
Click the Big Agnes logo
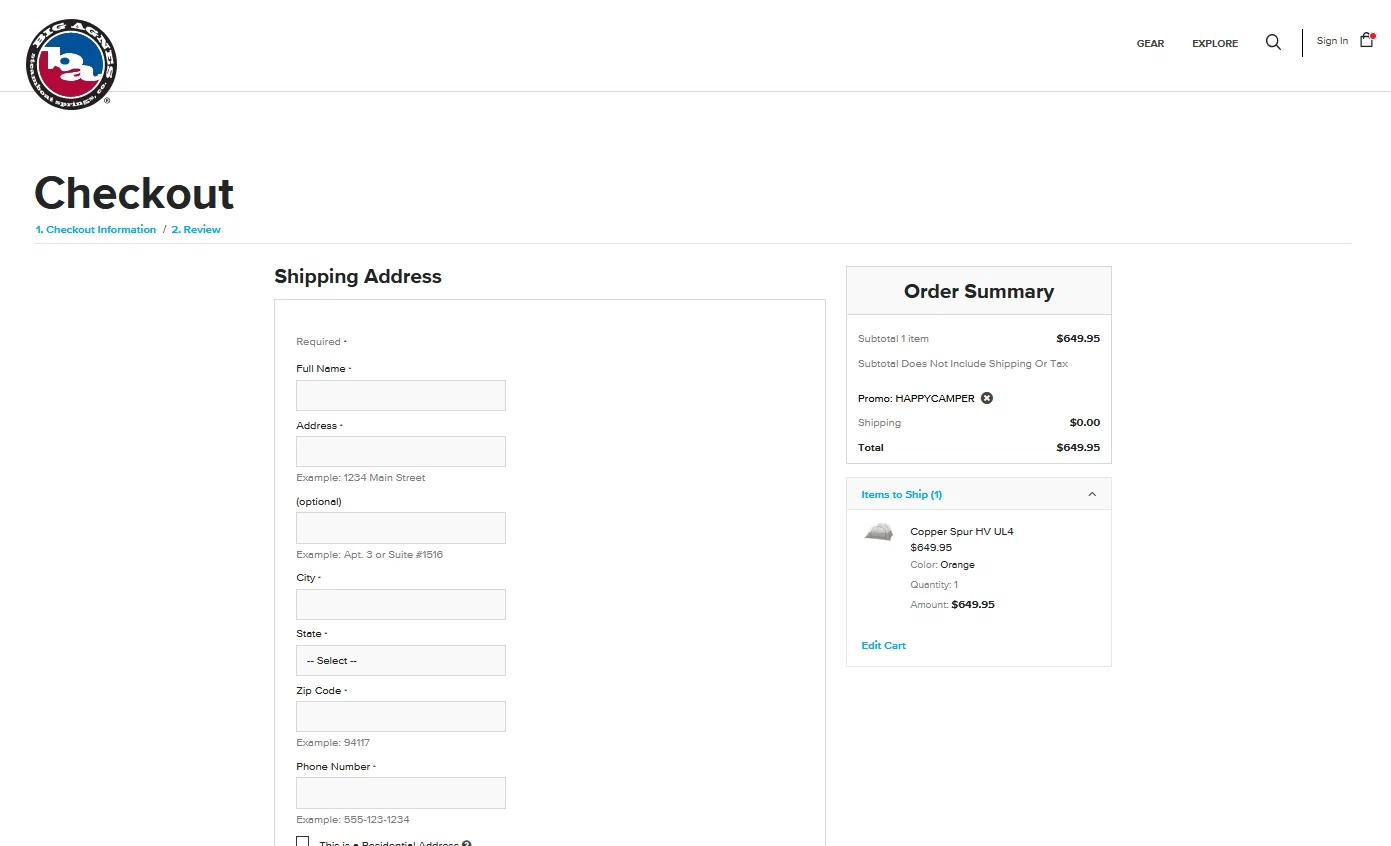coord(71,64)
